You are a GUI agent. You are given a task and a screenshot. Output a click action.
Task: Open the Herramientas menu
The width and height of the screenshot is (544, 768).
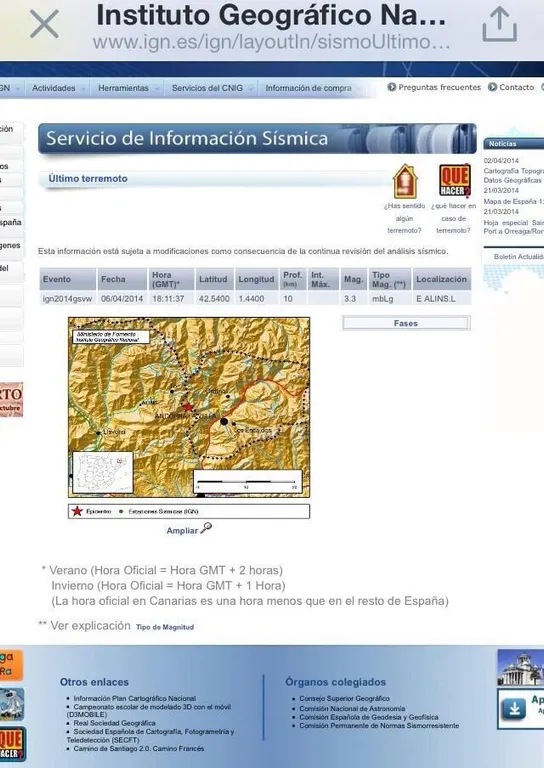tap(123, 88)
